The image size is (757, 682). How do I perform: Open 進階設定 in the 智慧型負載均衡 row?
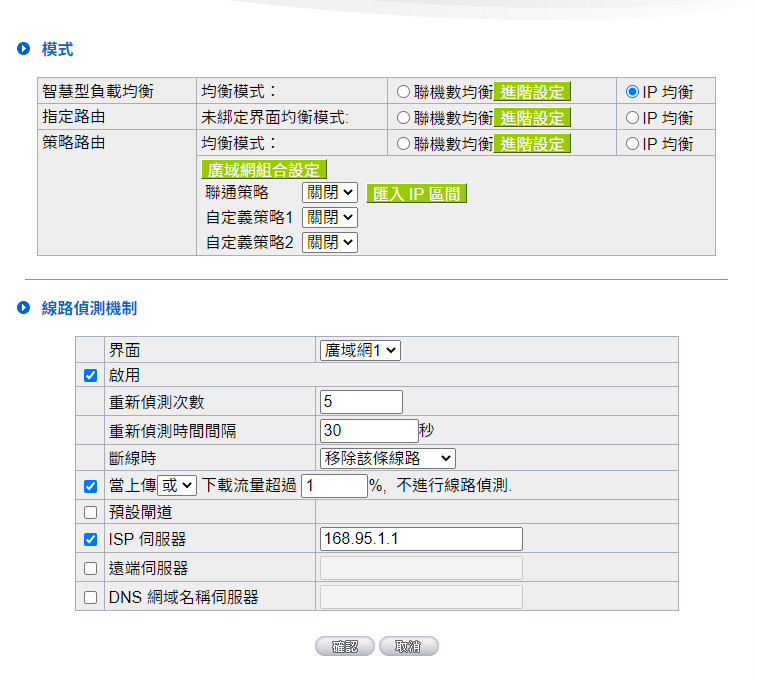(x=532, y=92)
